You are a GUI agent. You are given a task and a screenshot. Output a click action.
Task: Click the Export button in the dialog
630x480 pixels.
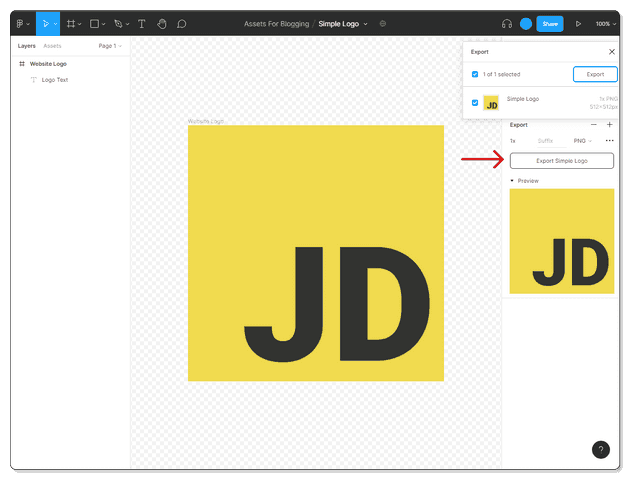point(595,74)
